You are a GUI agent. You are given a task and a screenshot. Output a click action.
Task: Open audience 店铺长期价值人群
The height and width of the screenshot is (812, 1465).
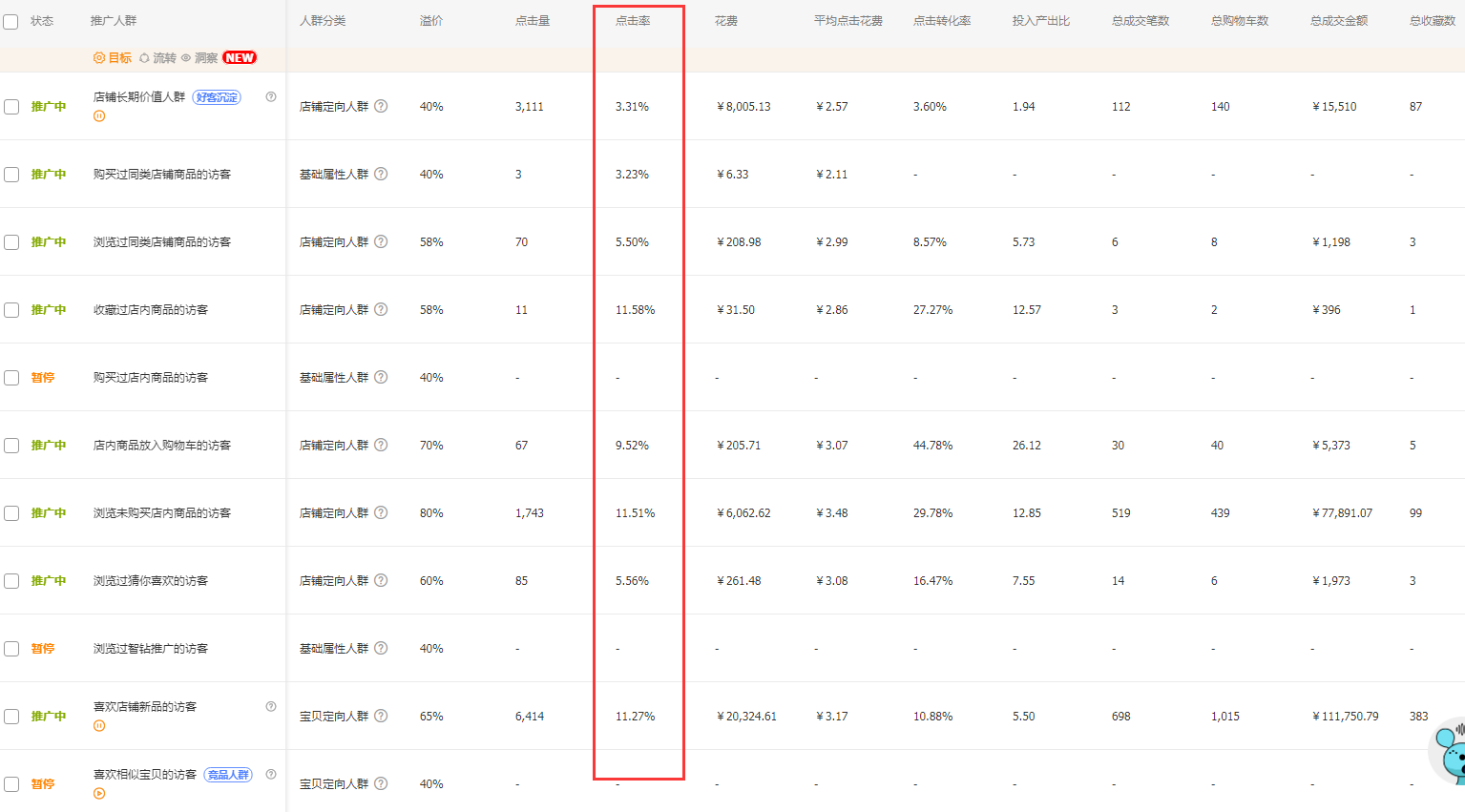click(139, 97)
